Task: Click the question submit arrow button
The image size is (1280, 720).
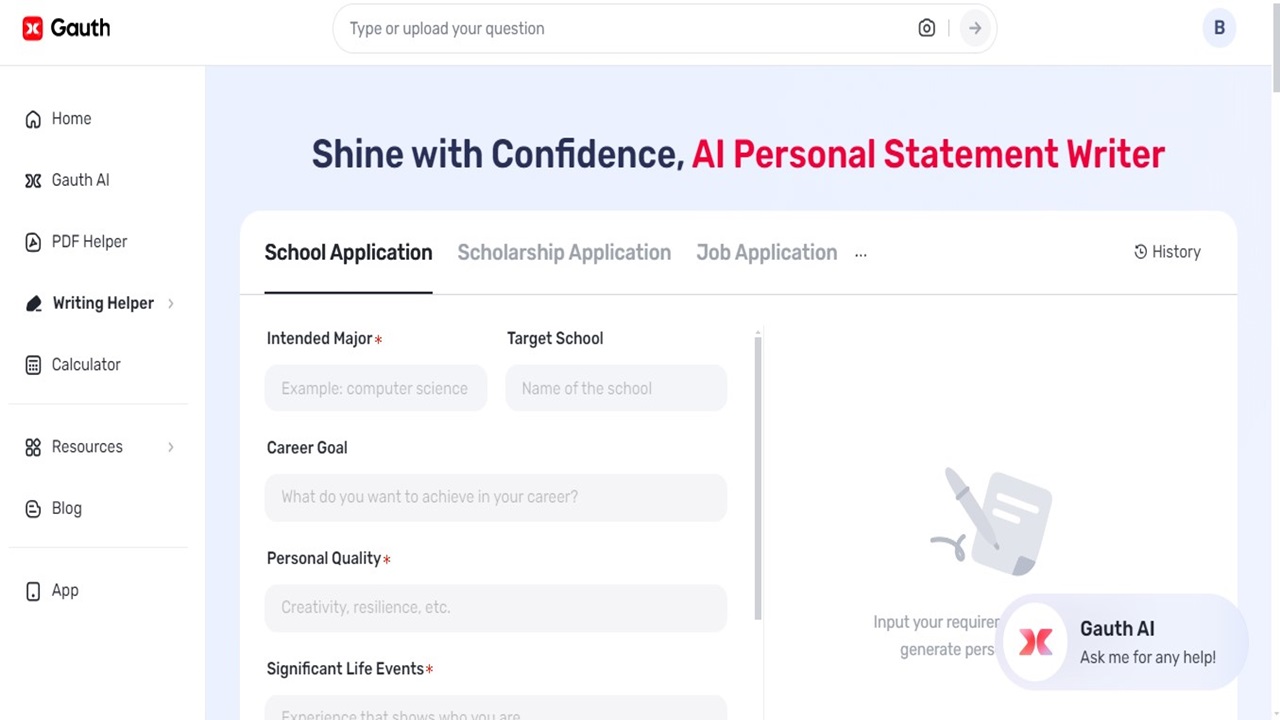Action: click(974, 28)
